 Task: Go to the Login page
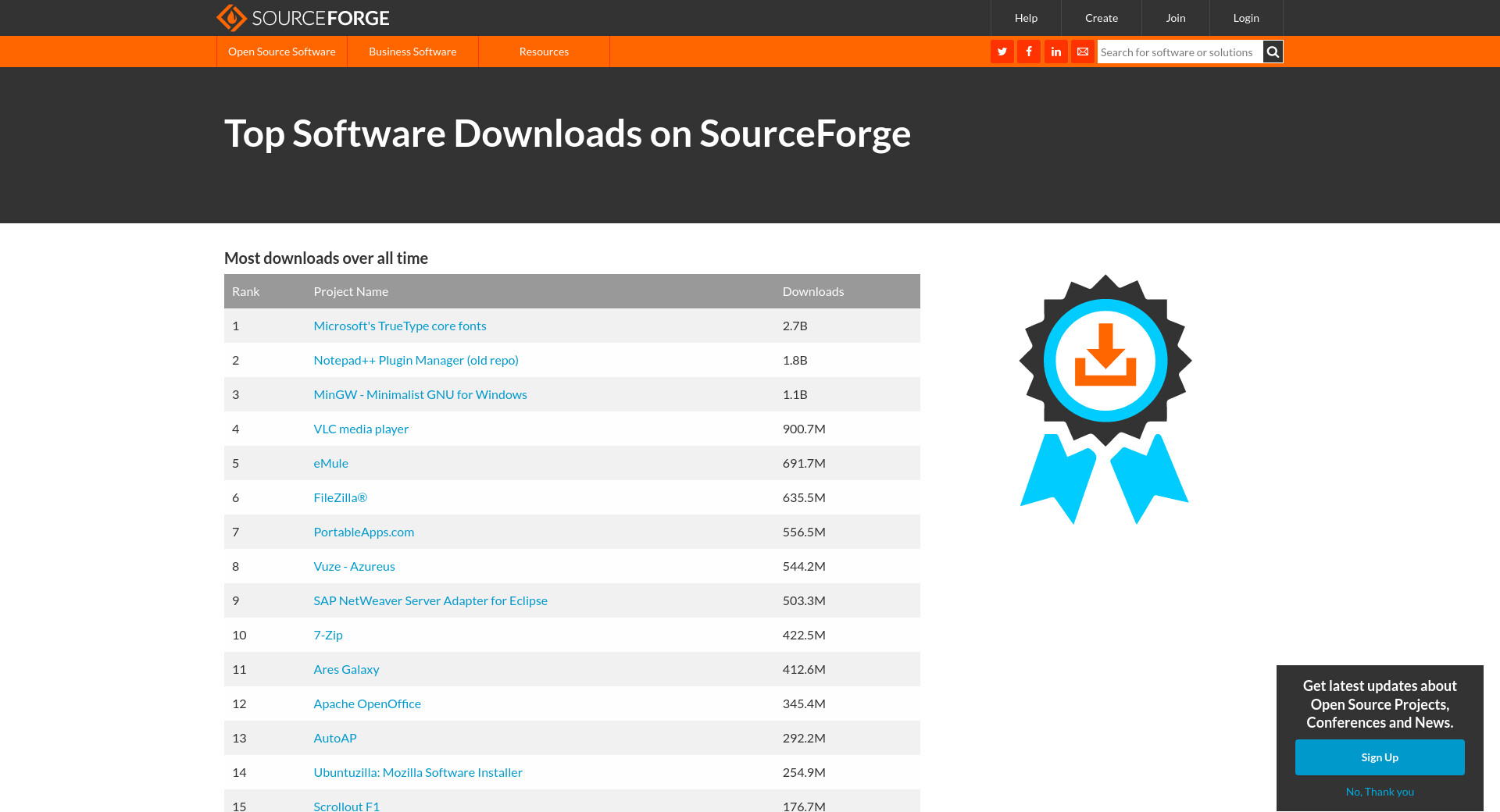click(x=1245, y=18)
